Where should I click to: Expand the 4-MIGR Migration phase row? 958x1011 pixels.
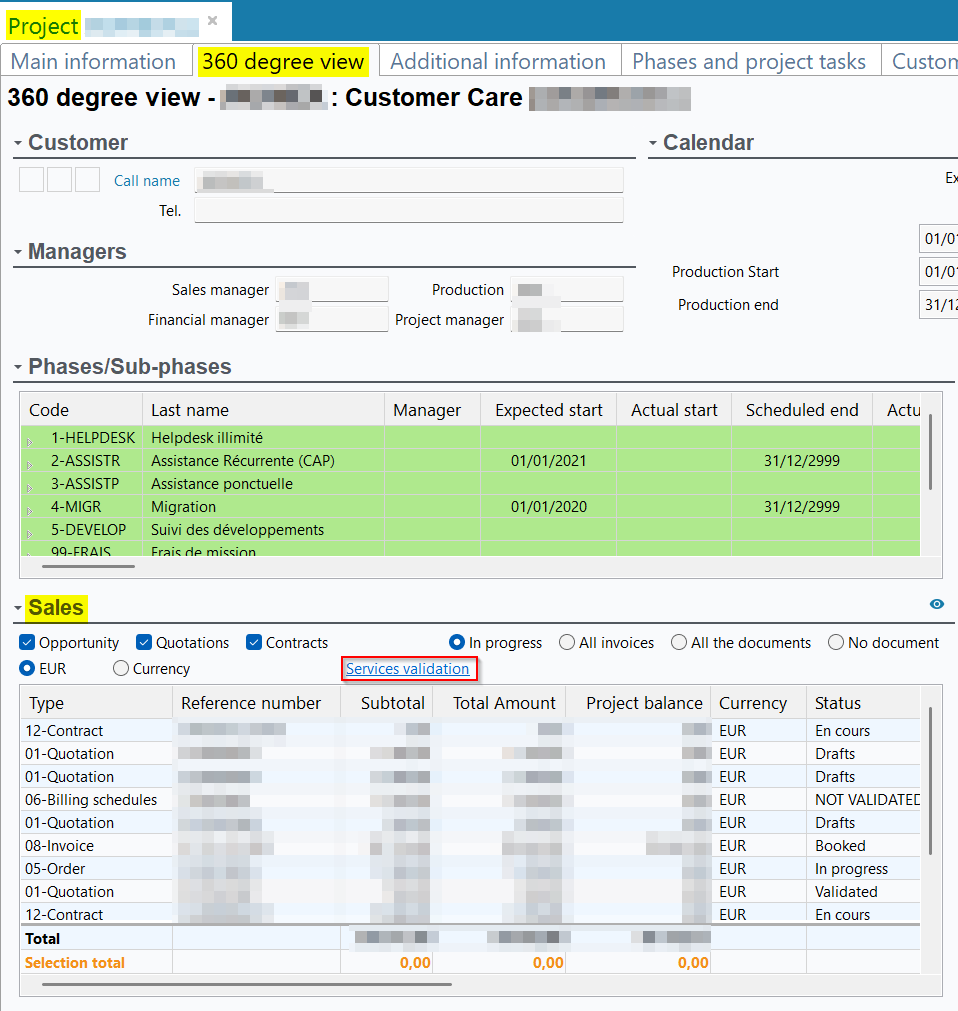29,509
